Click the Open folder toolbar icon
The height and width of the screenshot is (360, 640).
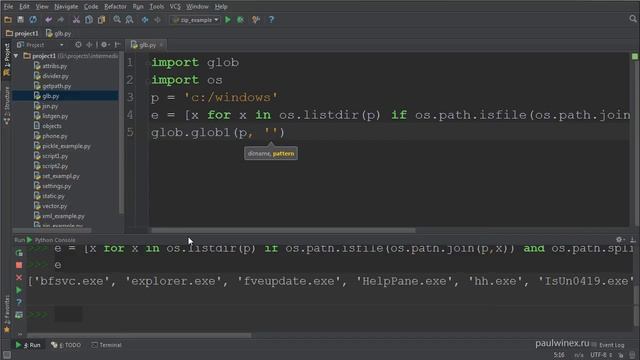tap(8, 20)
